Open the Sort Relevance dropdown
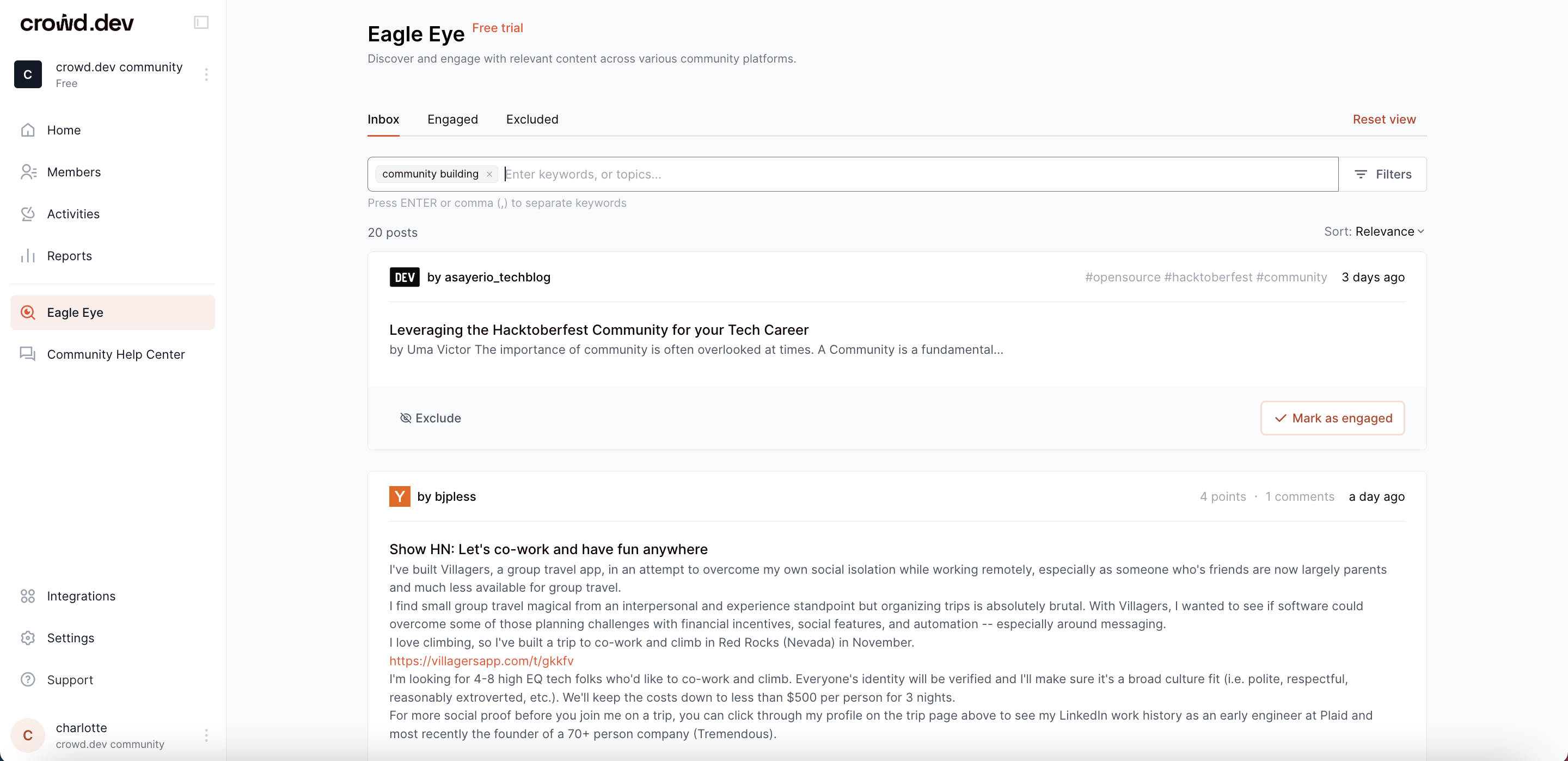This screenshot has height=761, width=1568. 1389,231
